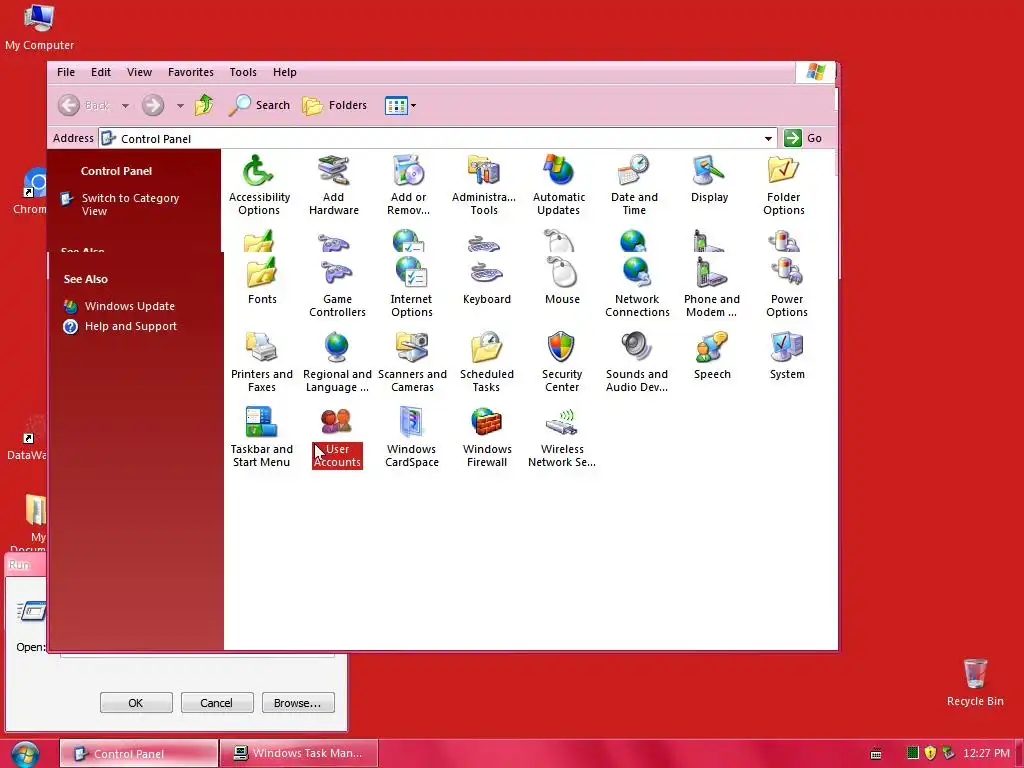Image resolution: width=1024 pixels, height=768 pixels.
Task: Click Cancel in the Run dialog
Action: click(x=217, y=703)
